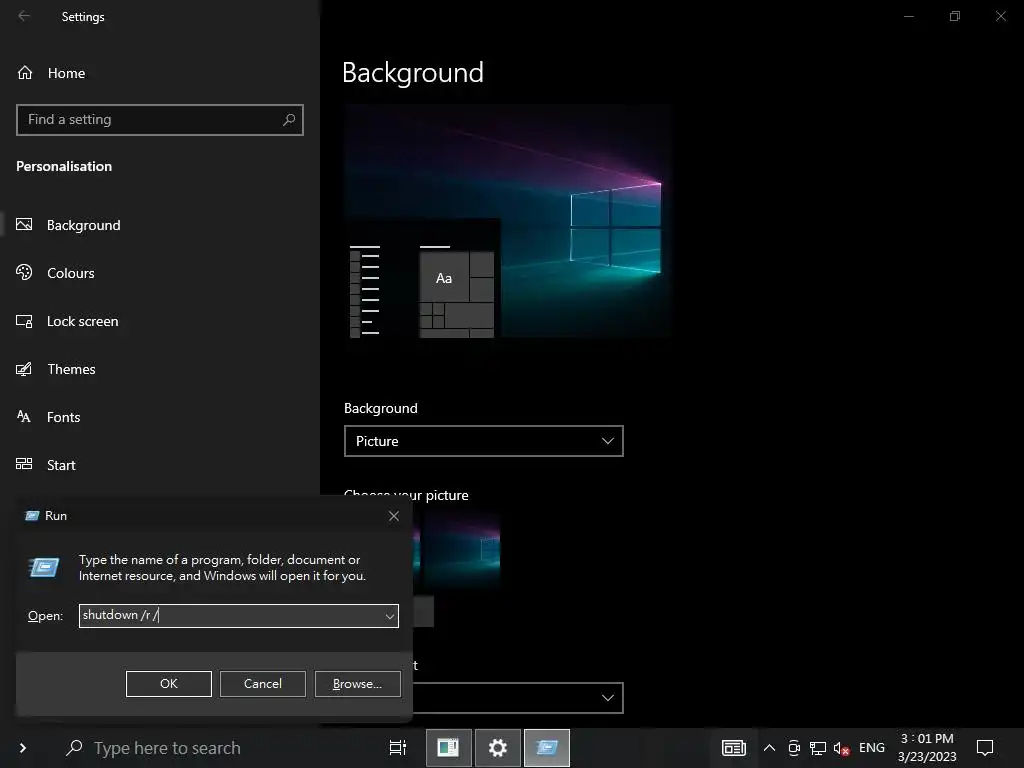Open the notification centre icon

click(985, 748)
